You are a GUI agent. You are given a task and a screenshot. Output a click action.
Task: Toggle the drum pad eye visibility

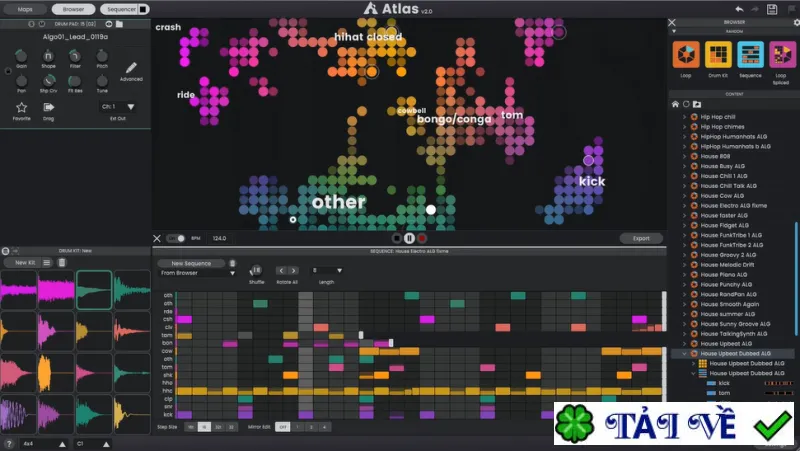109,24
